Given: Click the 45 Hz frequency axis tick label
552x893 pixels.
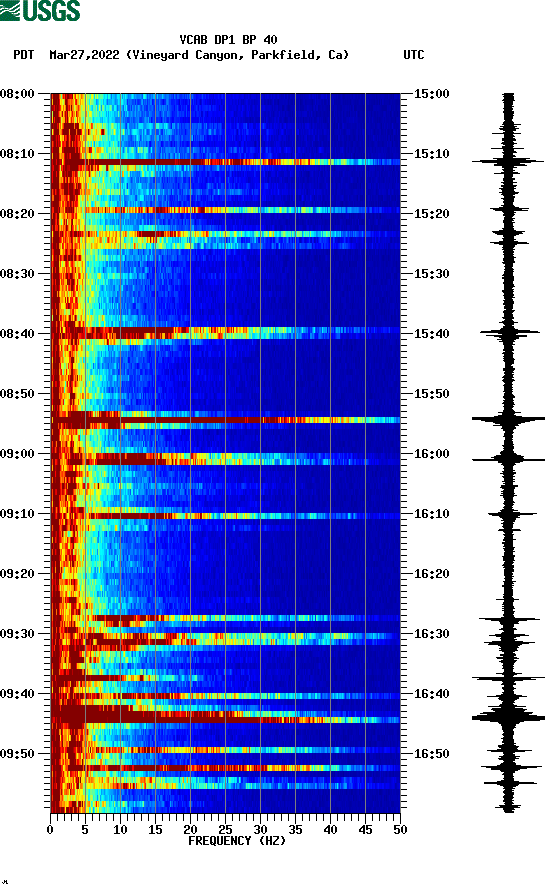Looking at the screenshot, I should [365, 830].
